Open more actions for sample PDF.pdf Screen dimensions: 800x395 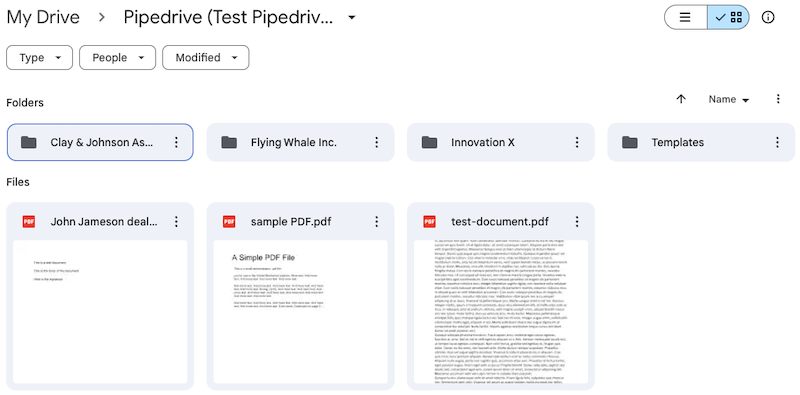[377, 221]
